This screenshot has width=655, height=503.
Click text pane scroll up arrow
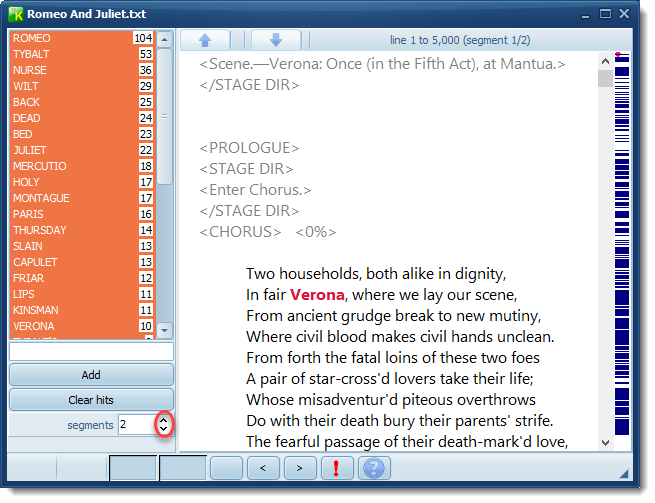coord(605,62)
